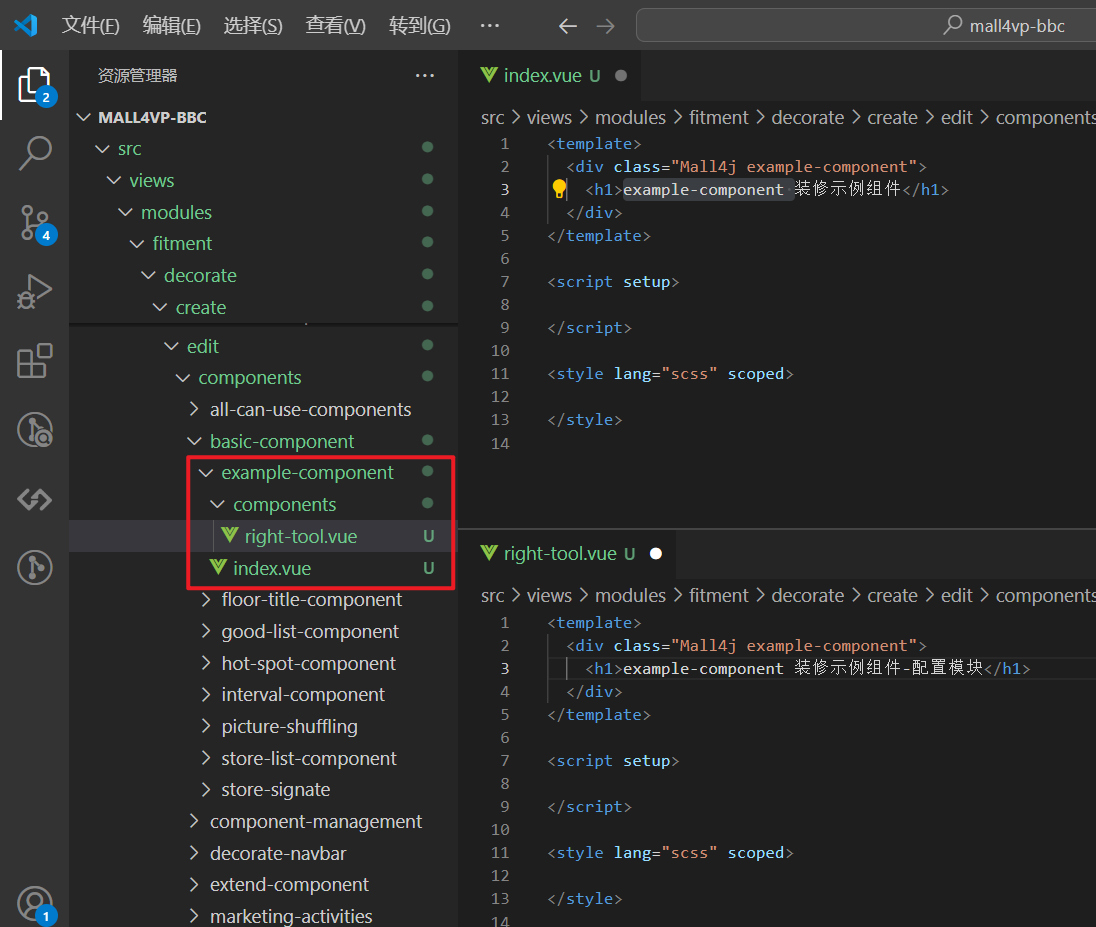Switch to the index.vue editor tab
This screenshot has width=1096, height=927.
pyautogui.click(x=540, y=75)
